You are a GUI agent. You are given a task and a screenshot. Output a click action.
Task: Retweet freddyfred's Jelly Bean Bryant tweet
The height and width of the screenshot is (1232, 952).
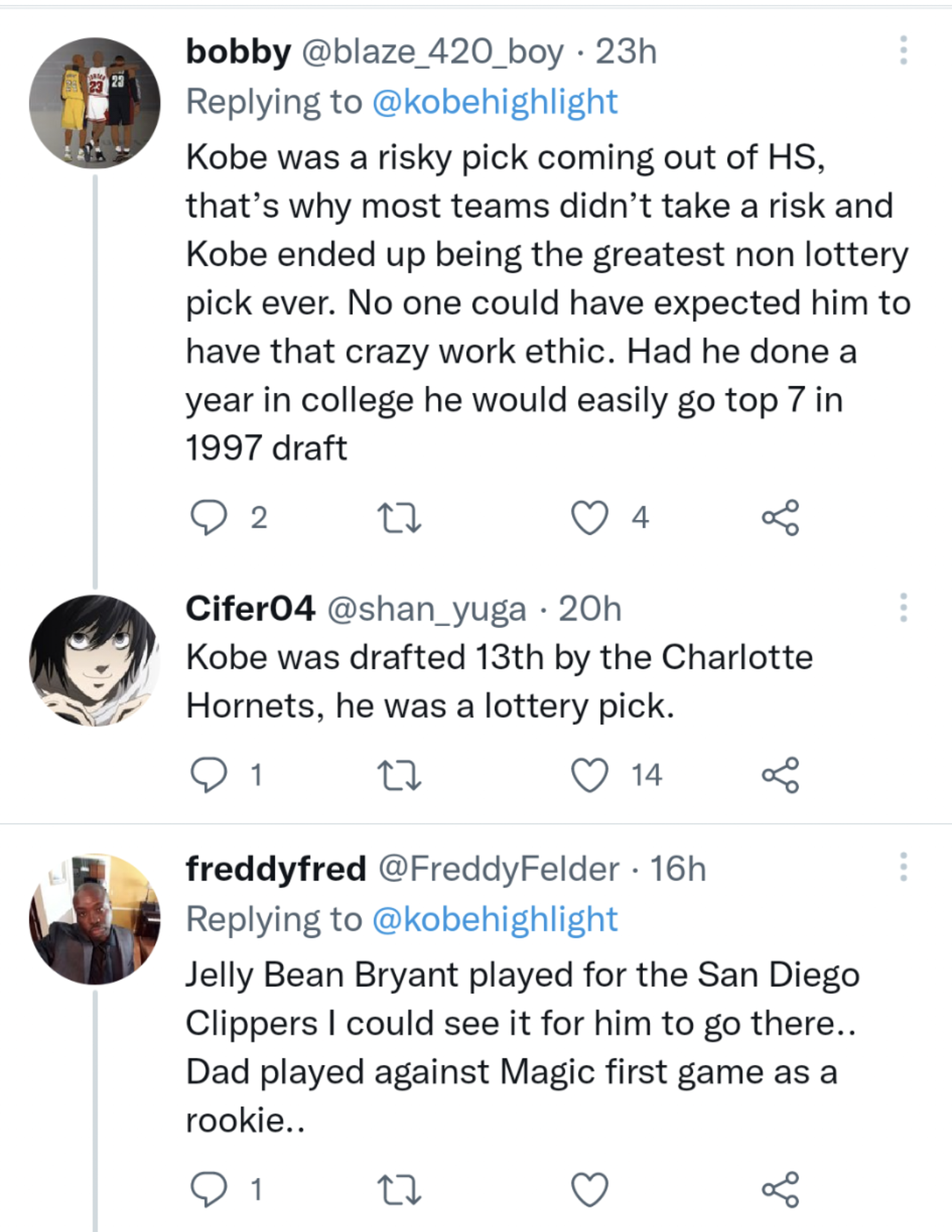tap(399, 1189)
